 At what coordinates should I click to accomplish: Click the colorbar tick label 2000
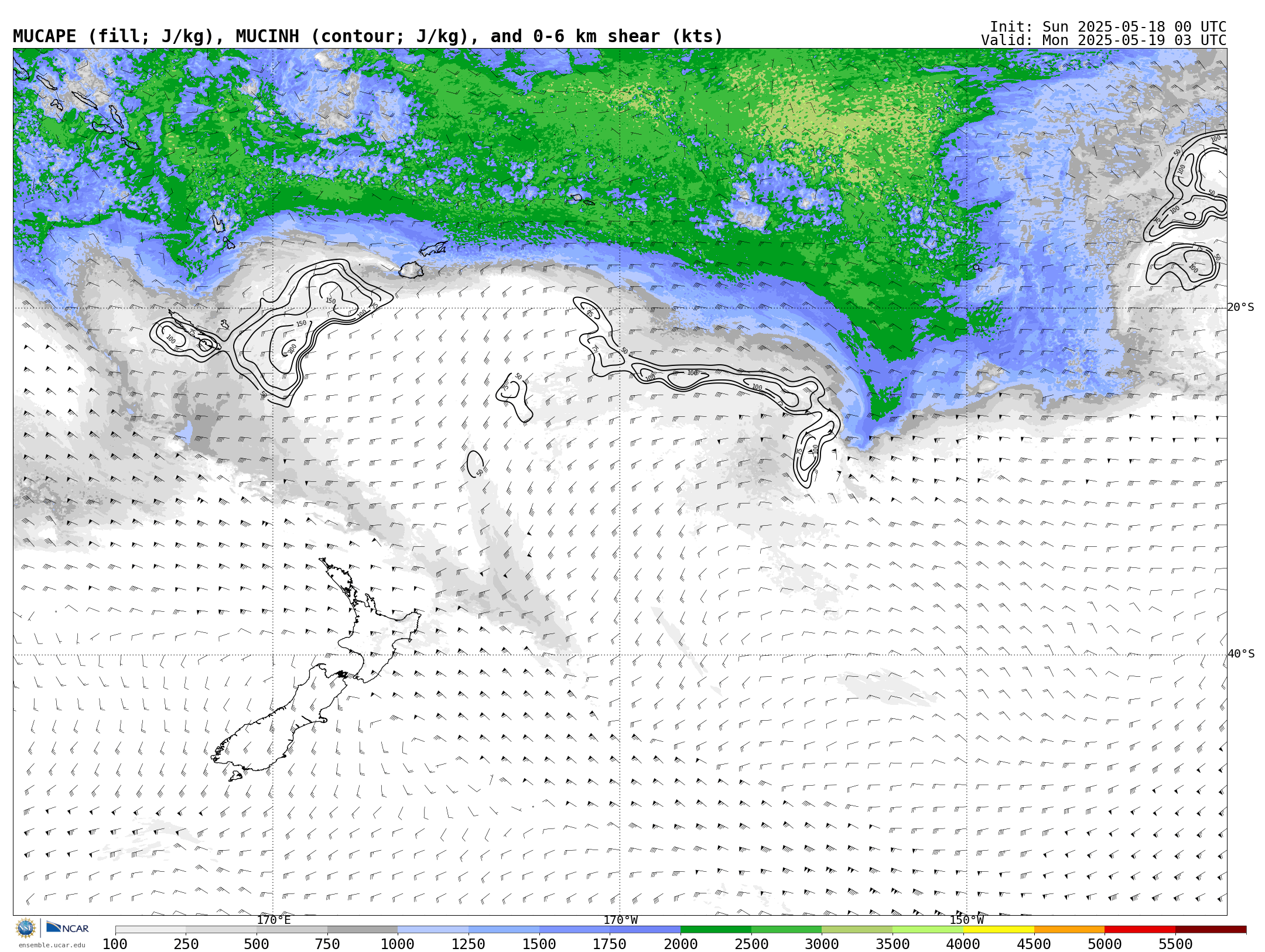[681, 944]
